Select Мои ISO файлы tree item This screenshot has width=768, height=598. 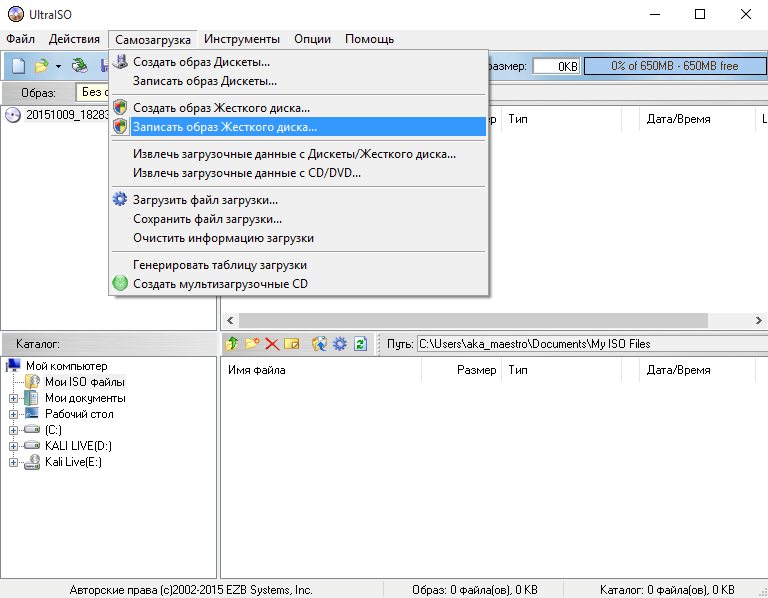(85, 382)
